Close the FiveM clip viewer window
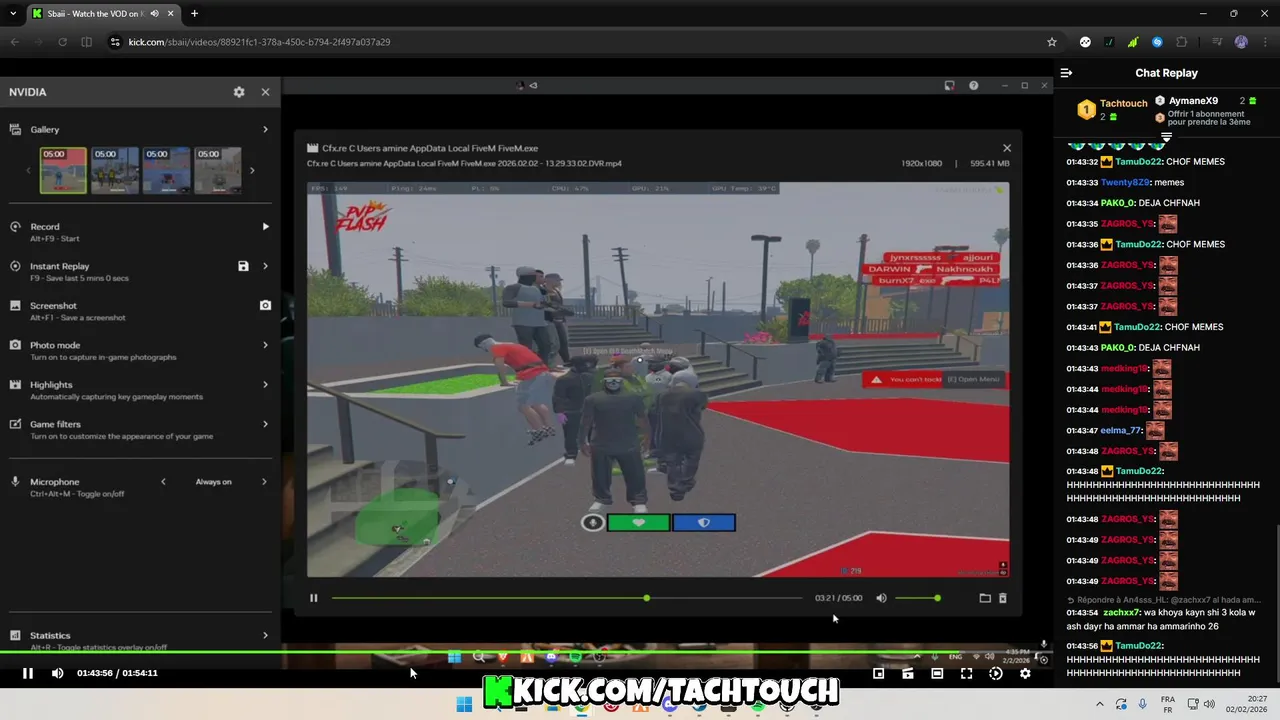The image size is (1280, 720). [1007, 148]
